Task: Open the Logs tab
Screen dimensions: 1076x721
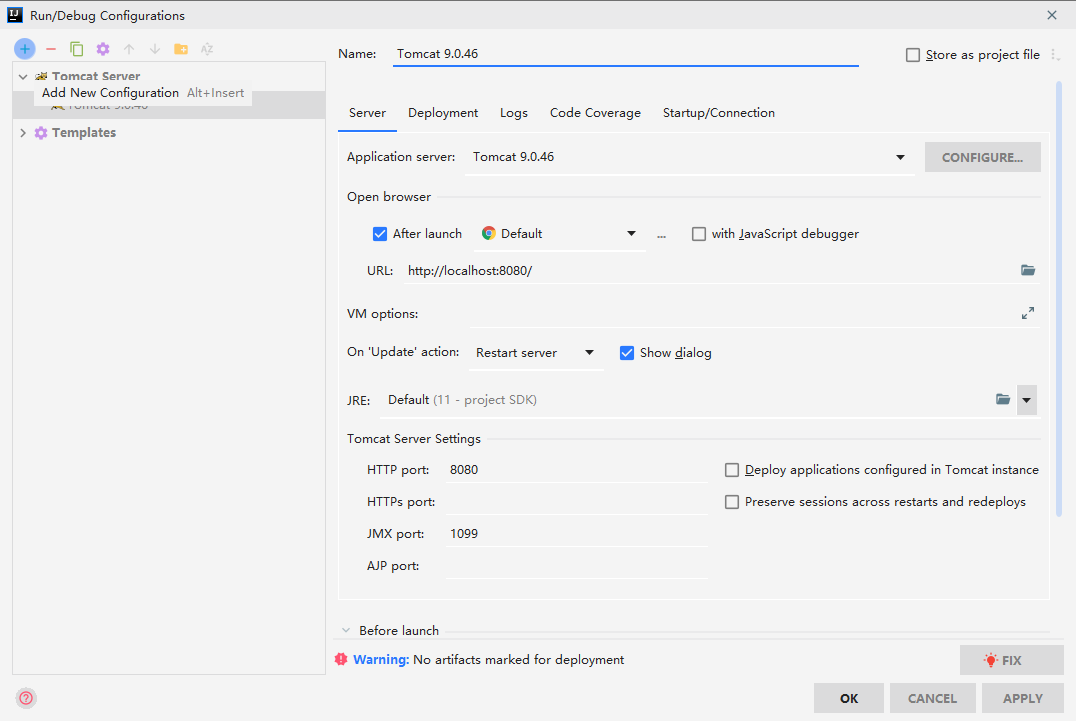Action: 513,113
